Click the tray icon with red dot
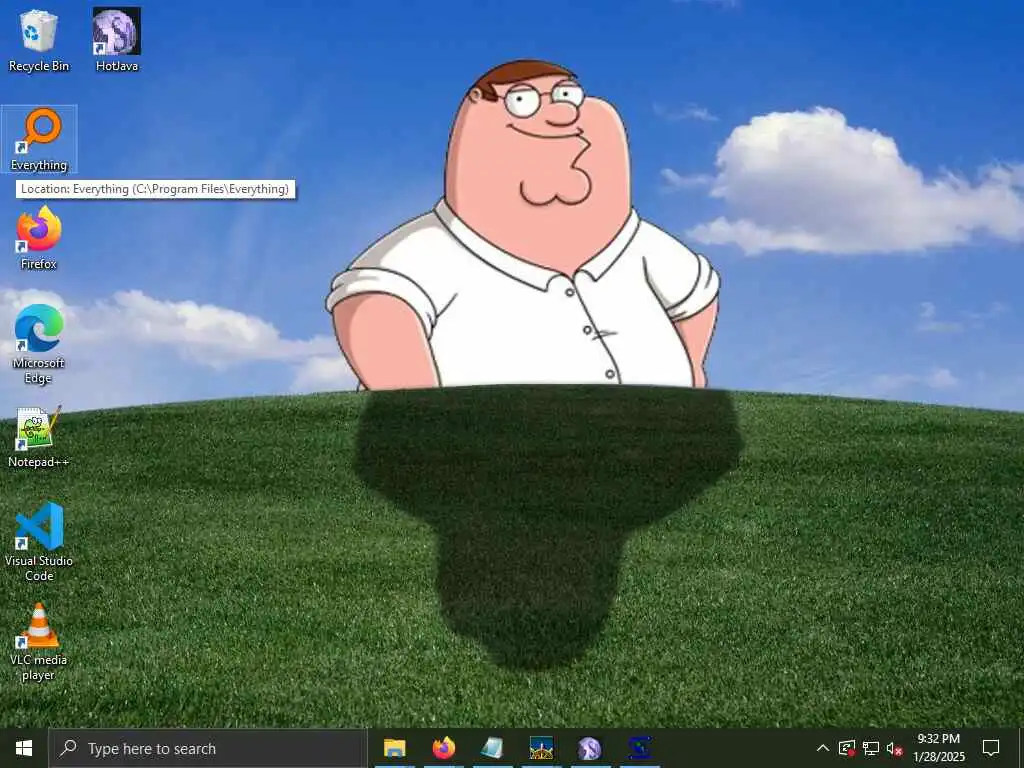Image resolution: width=1024 pixels, height=768 pixels. pos(847,748)
